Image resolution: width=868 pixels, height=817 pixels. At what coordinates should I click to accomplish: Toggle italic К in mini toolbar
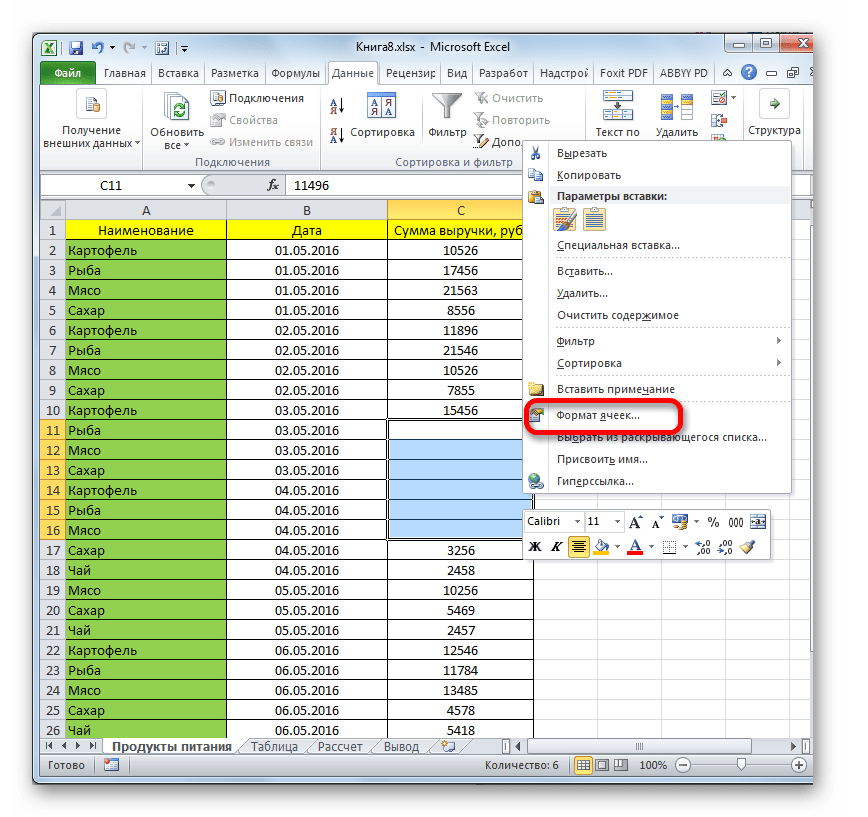[555, 546]
